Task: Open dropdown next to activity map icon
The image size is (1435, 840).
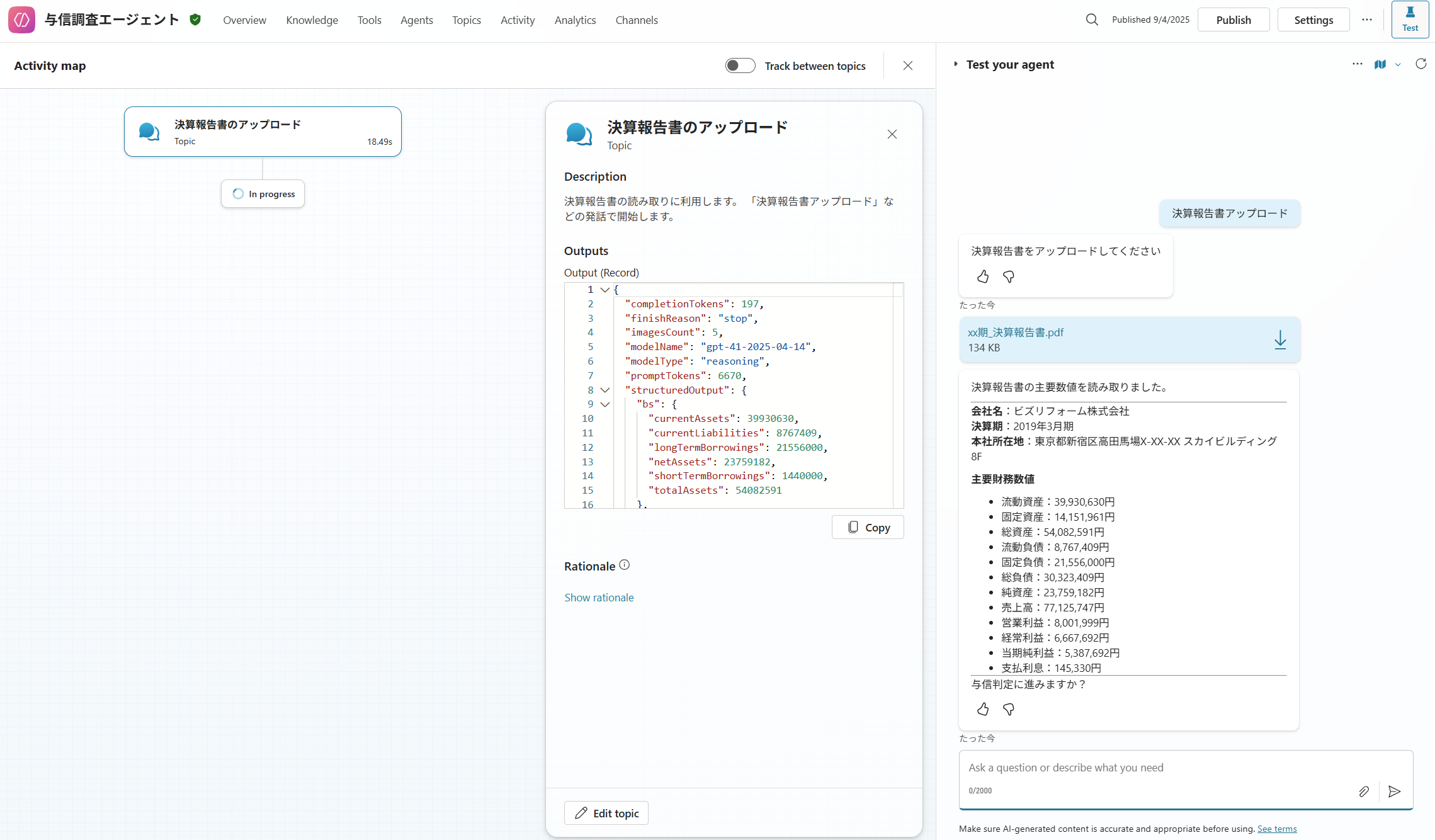Action: (1398, 65)
